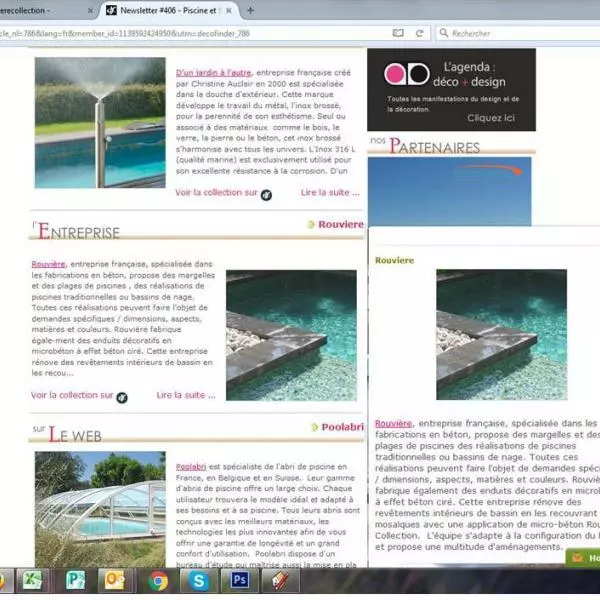
Task: Launch Outlook from the taskbar
Action: point(115,580)
